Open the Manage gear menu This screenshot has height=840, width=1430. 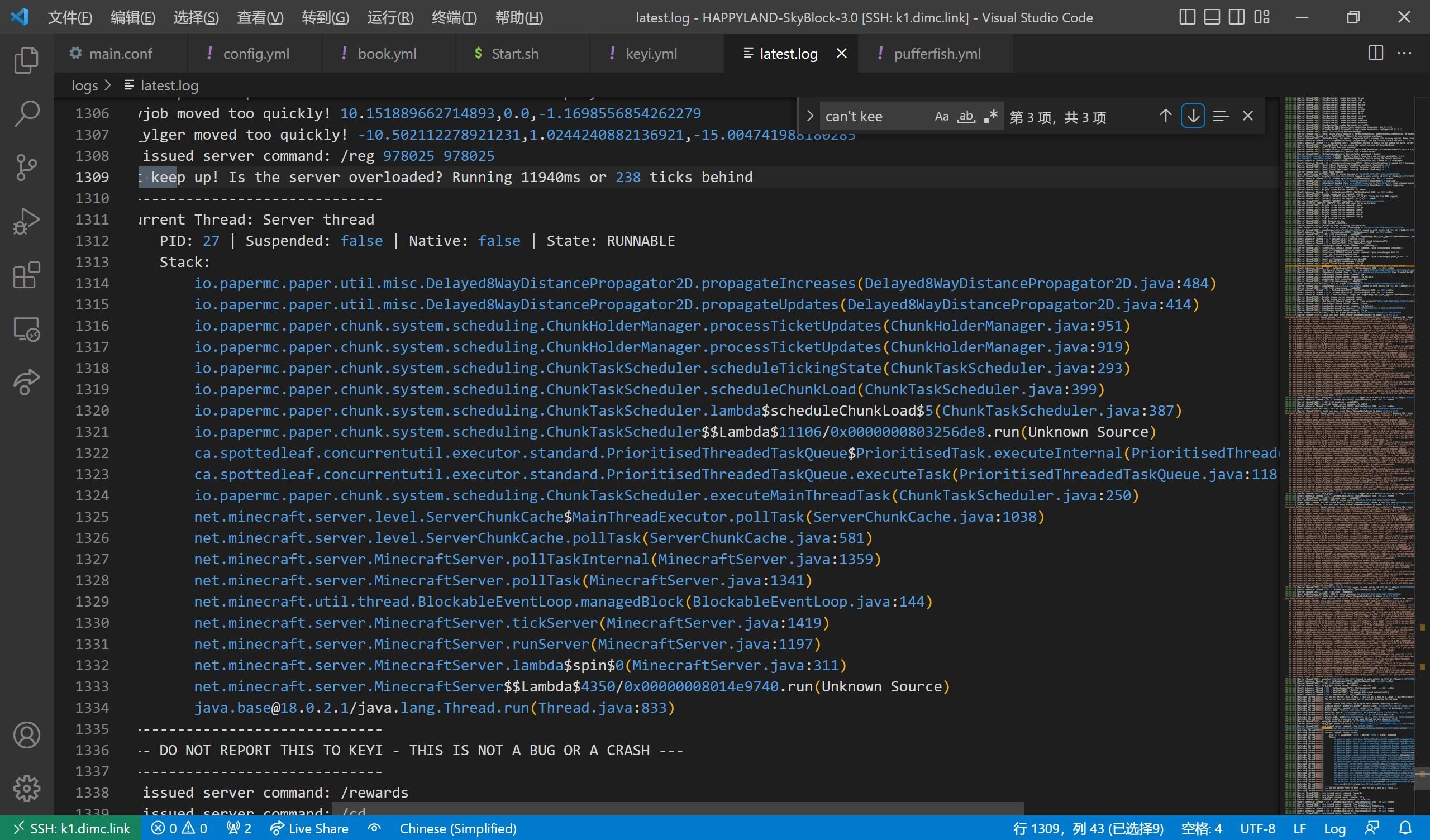coord(26,789)
